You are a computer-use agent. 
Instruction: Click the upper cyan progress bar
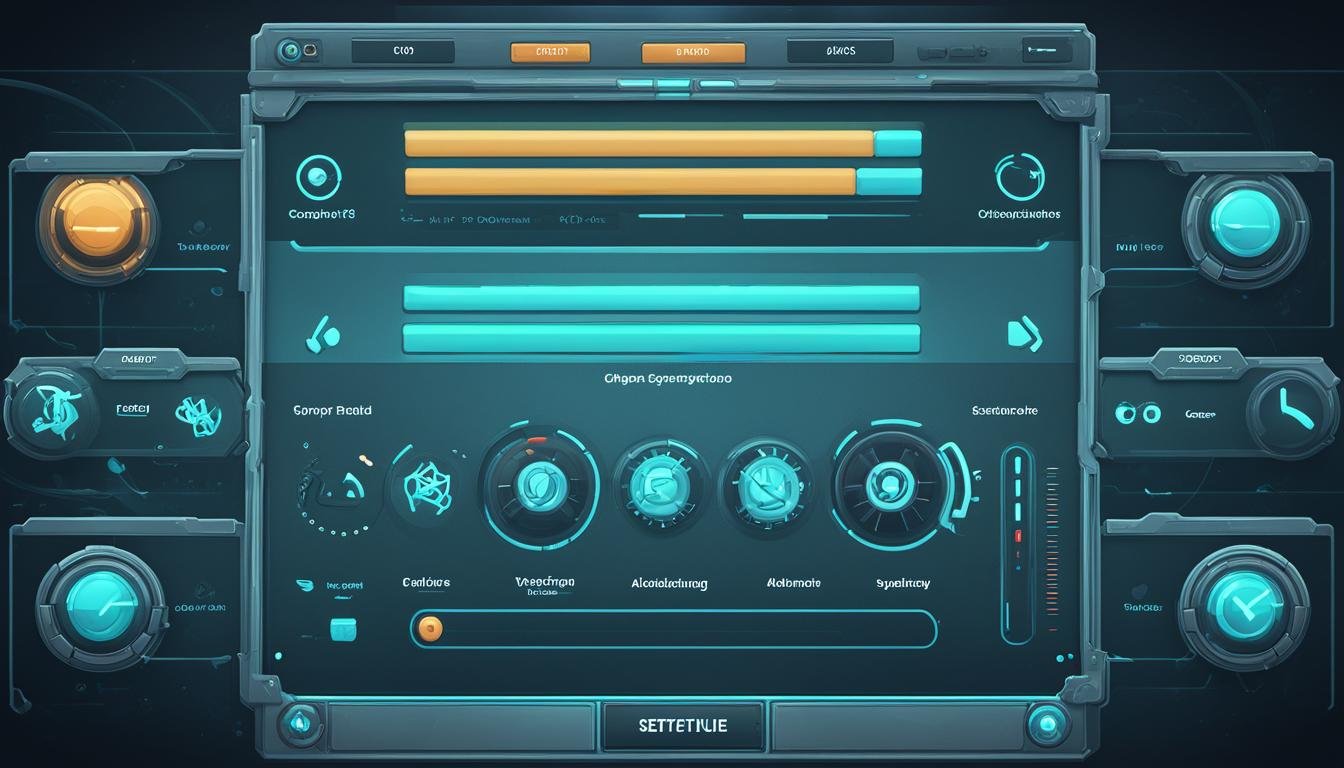pos(661,297)
